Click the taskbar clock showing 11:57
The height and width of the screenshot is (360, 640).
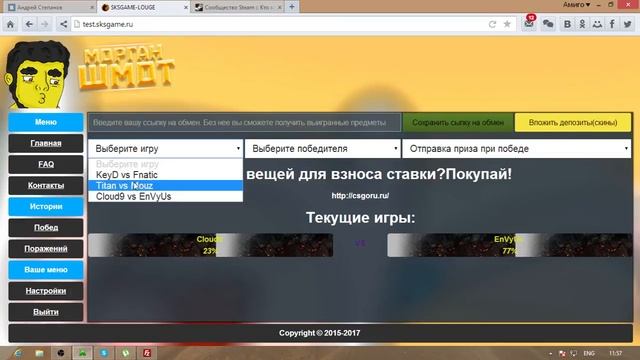tap(615, 353)
